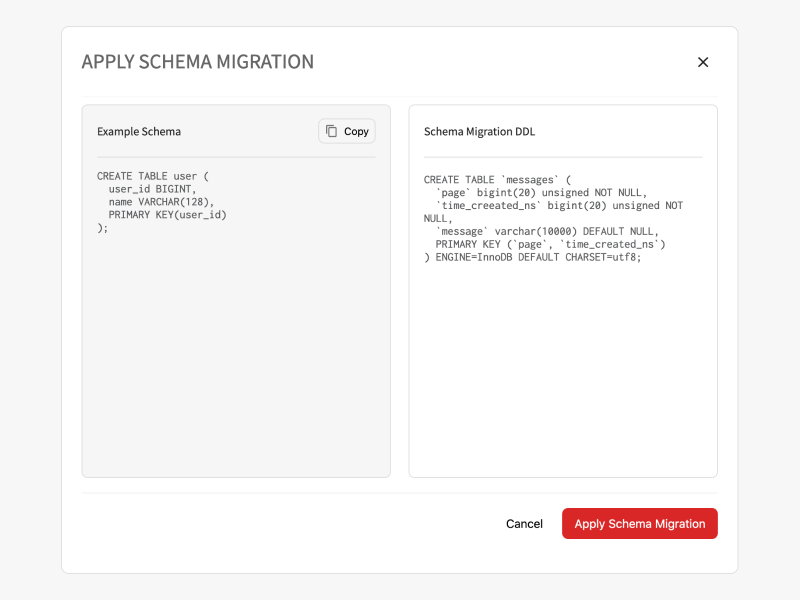Click the clipboard copy icon

(331, 131)
